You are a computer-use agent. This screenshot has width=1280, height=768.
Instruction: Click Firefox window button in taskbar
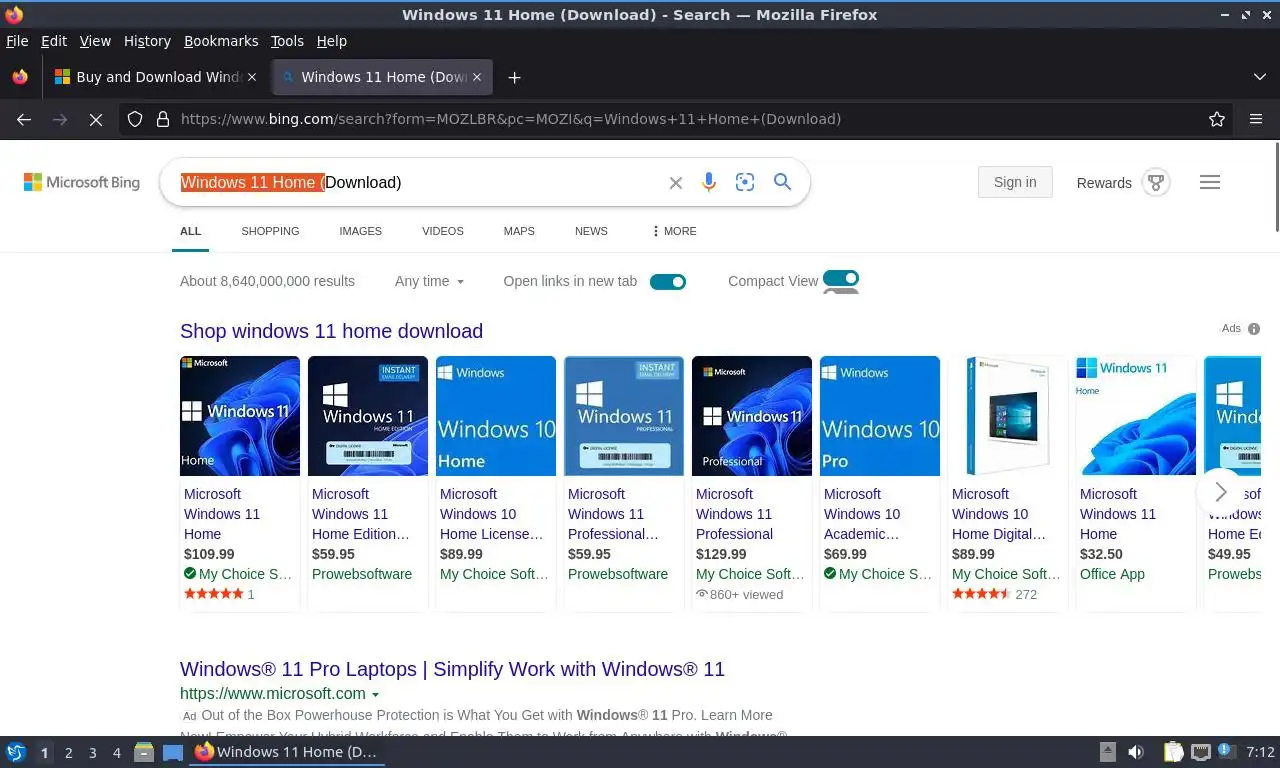pyautogui.click(x=287, y=752)
